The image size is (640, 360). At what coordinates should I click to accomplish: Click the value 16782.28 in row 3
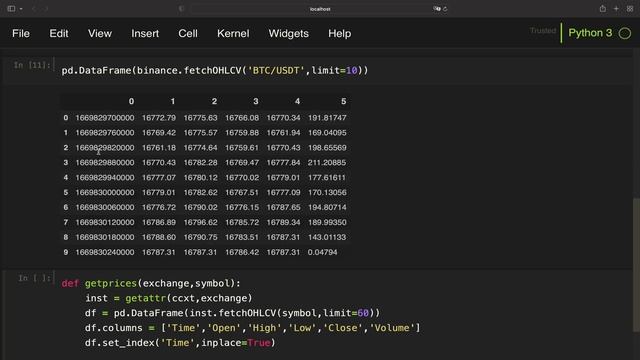point(200,162)
